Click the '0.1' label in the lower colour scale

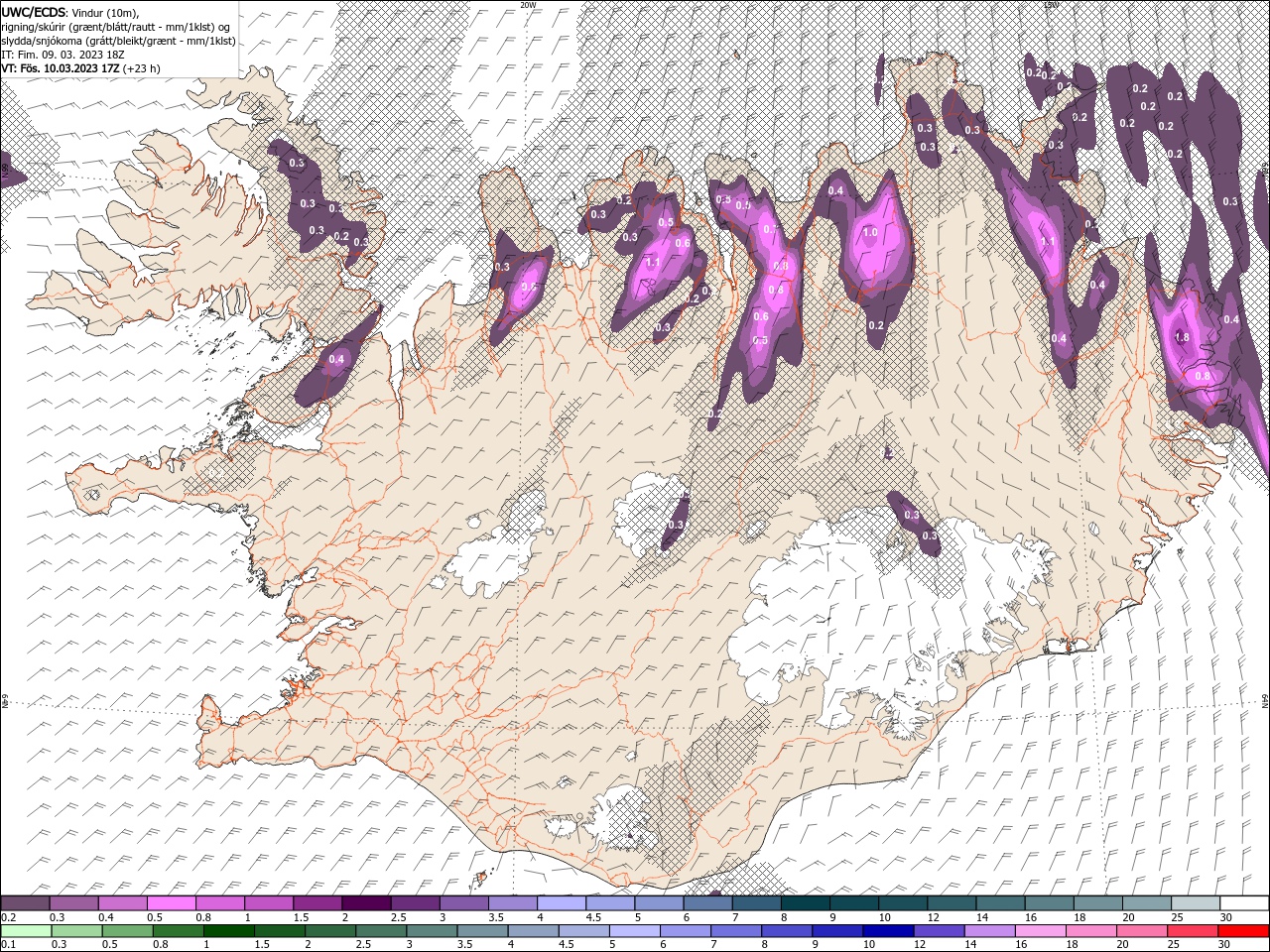9,945
